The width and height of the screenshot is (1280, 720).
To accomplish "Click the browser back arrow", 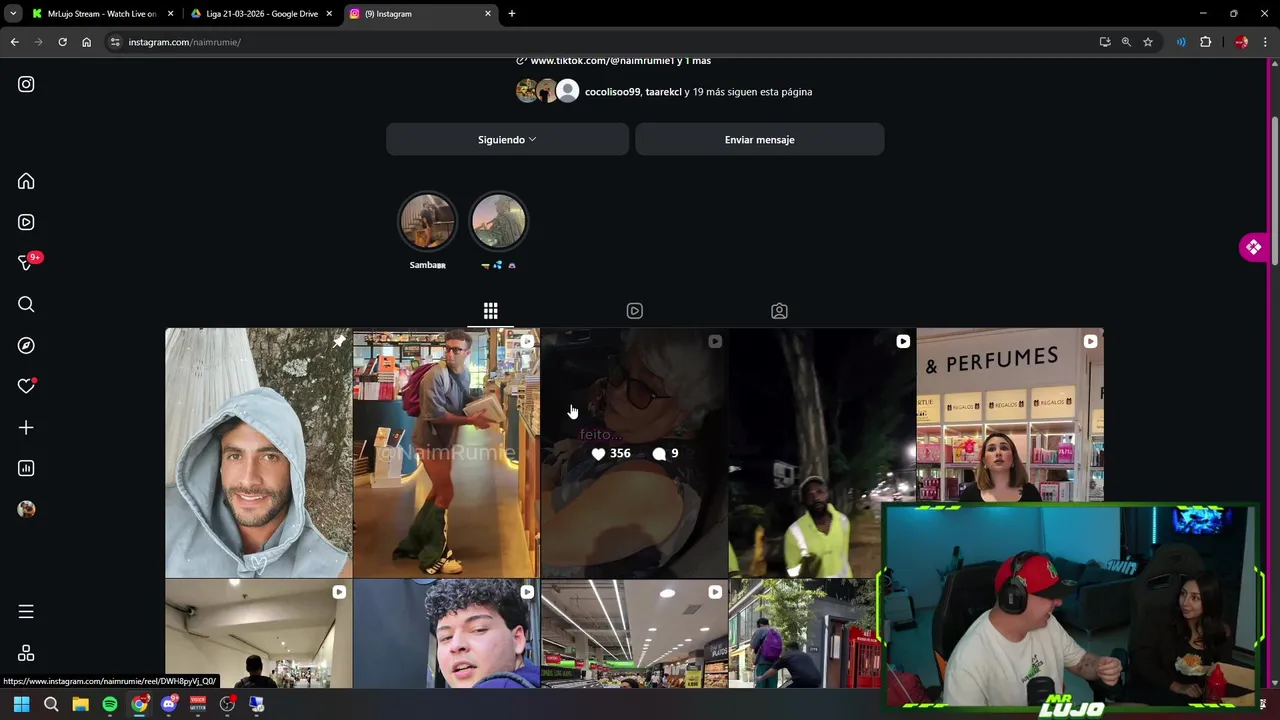I will 14,42.
